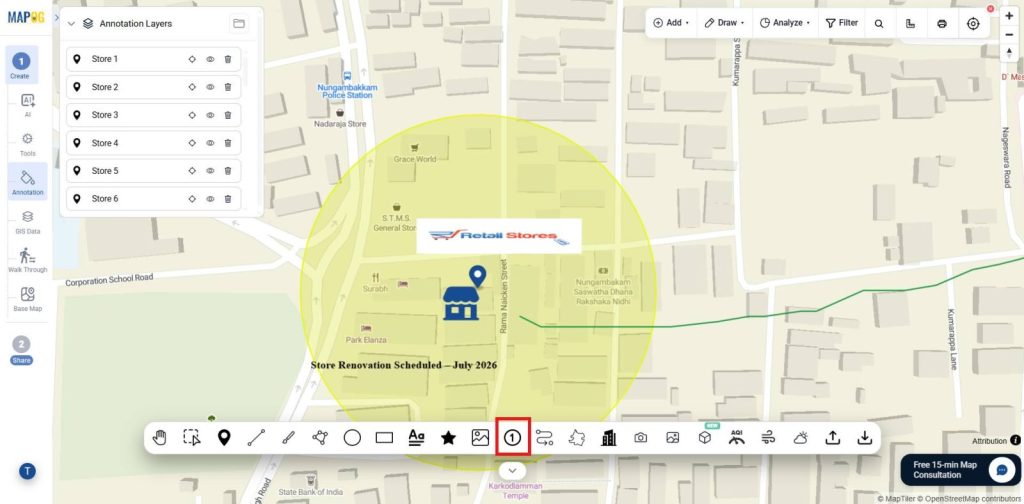1024x504 pixels.
Task: Pick the line drawing tool
Action: pos(256,438)
